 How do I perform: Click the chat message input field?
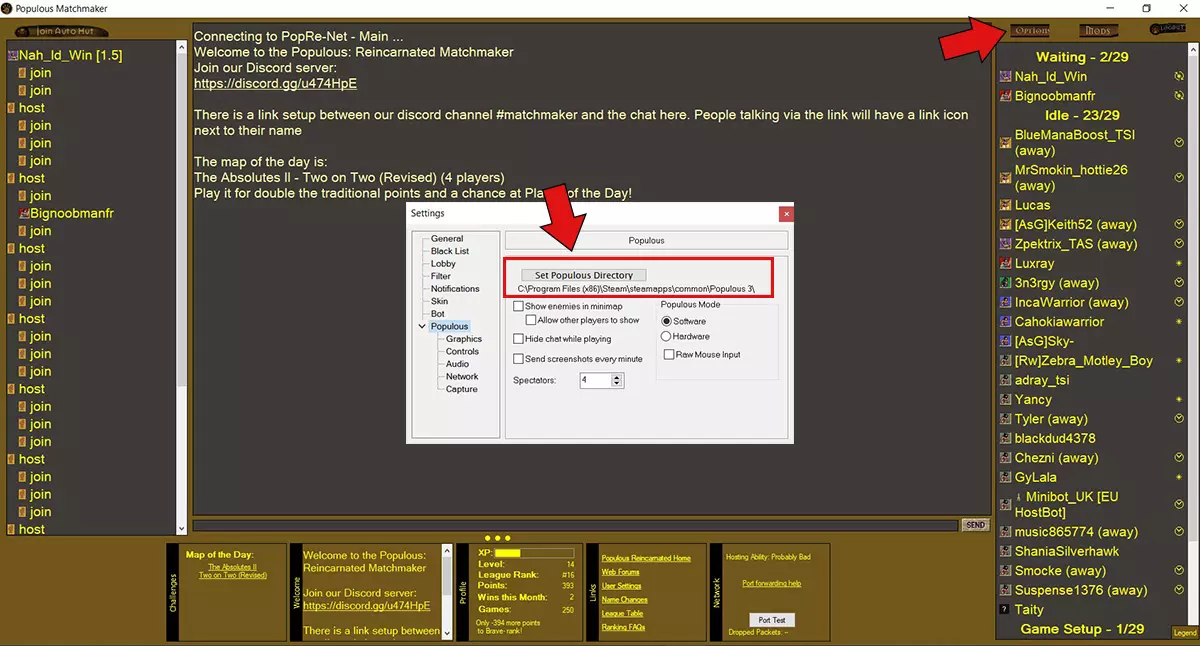pyautogui.click(x=575, y=525)
